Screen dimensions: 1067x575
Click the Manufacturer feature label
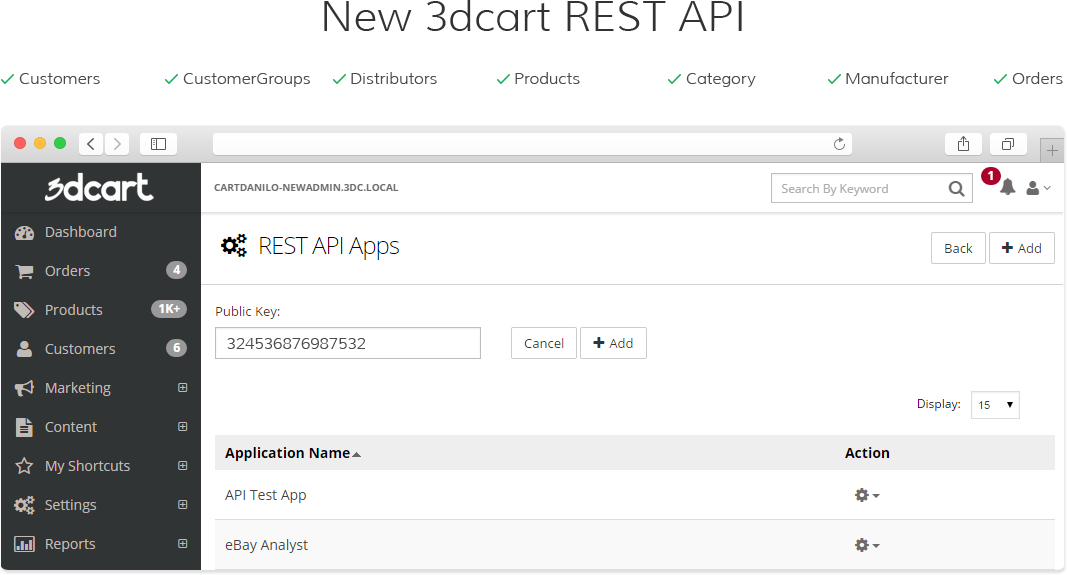(896, 79)
